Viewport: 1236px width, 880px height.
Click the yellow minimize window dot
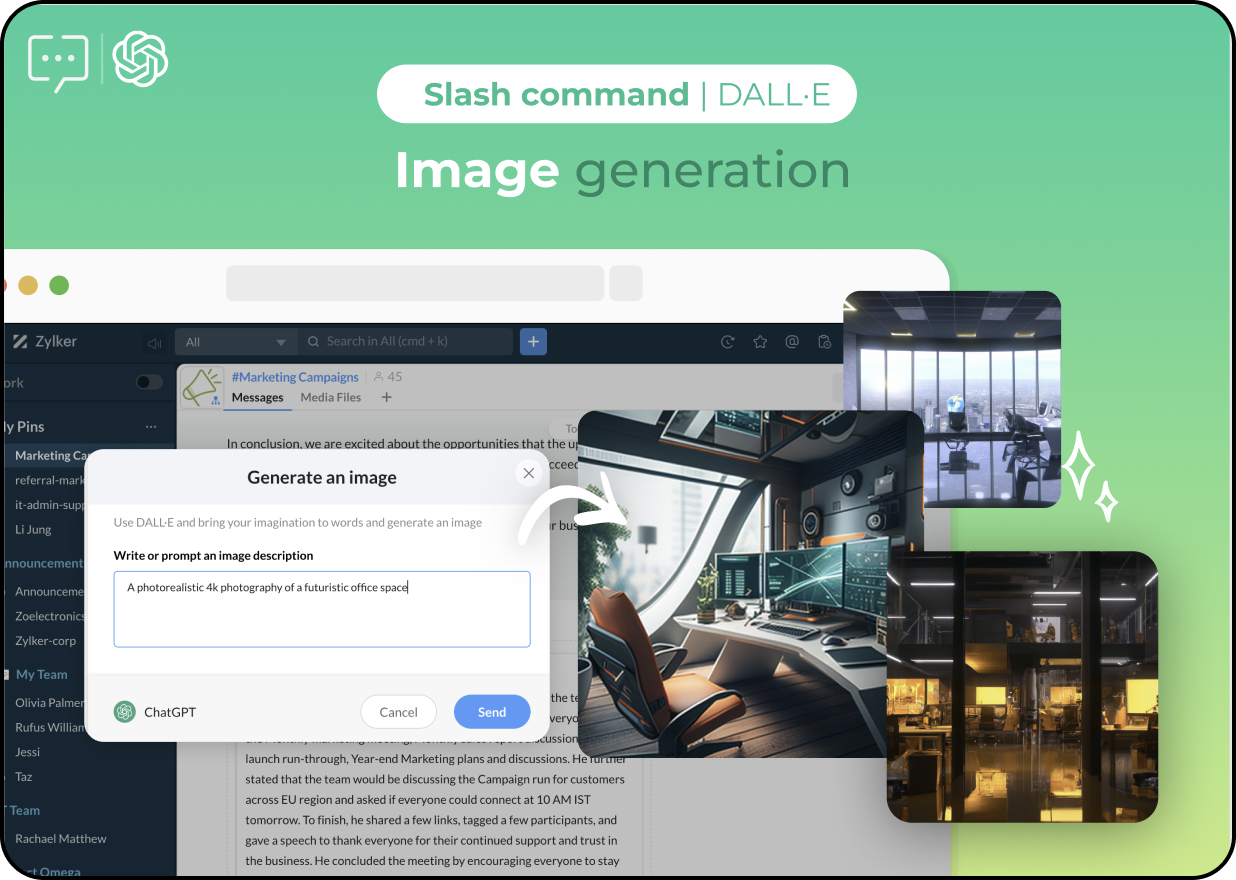[28, 285]
